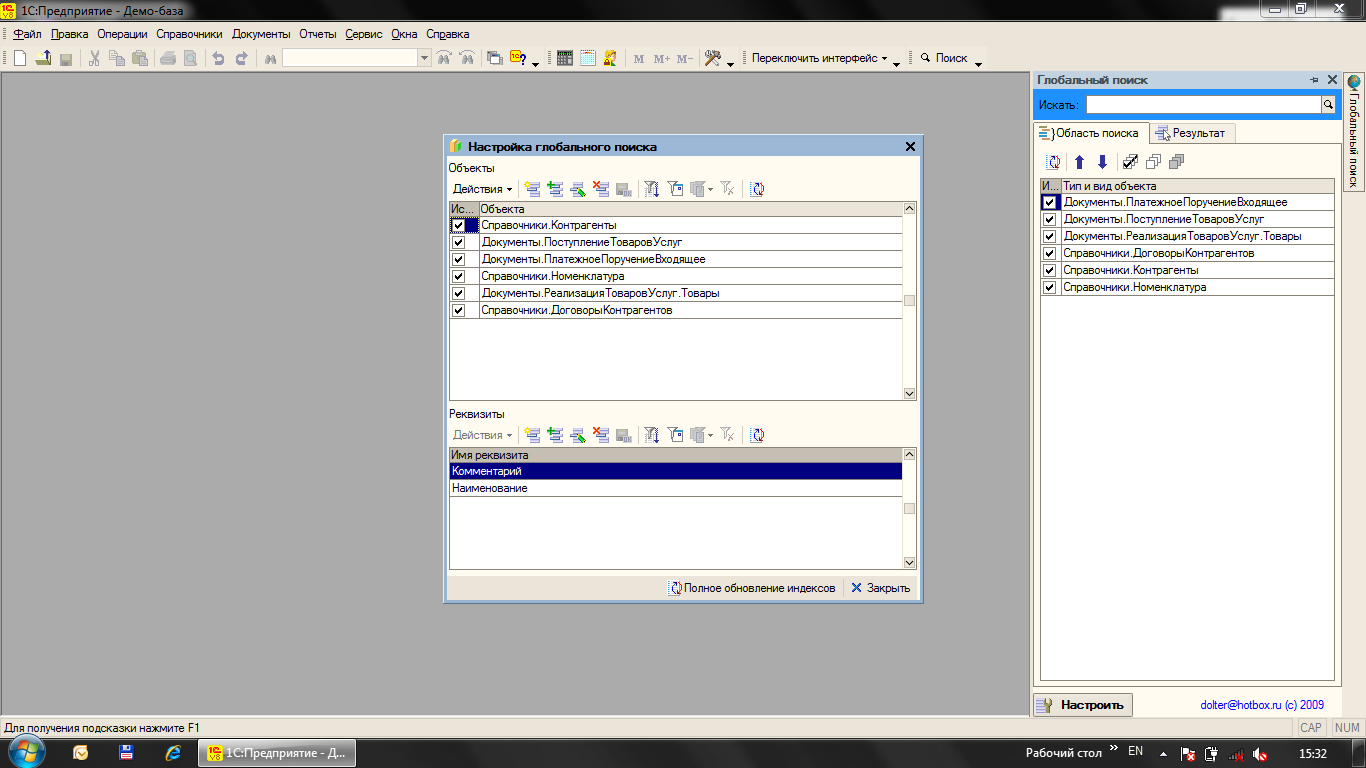
Task: Select the Область поиска tab
Action: pos(1091,133)
